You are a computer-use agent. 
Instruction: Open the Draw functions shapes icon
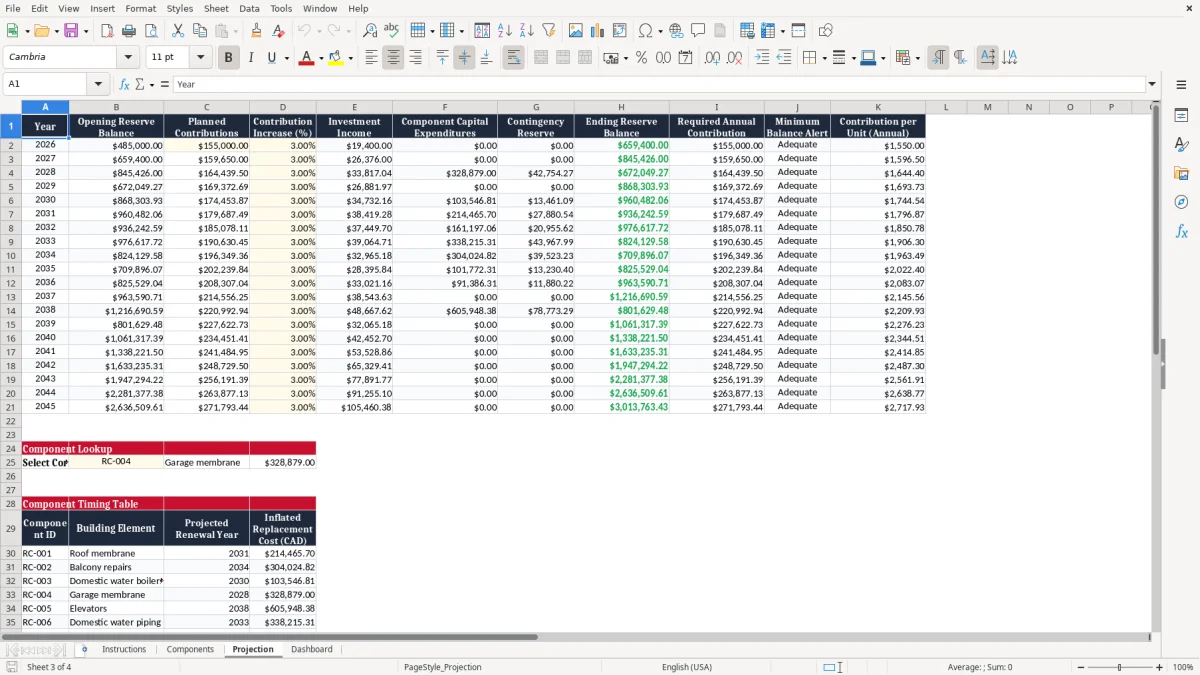click(x=825, y=31)
